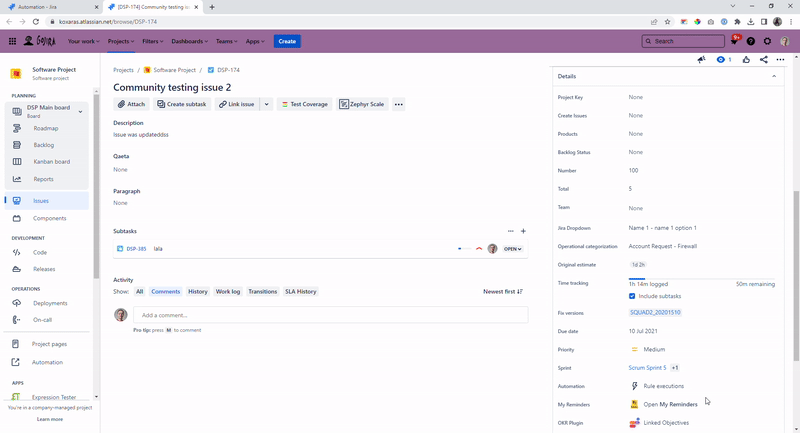Uncheck Include subtasks checkbox
The image size is (800, 433).
(632, 296)
